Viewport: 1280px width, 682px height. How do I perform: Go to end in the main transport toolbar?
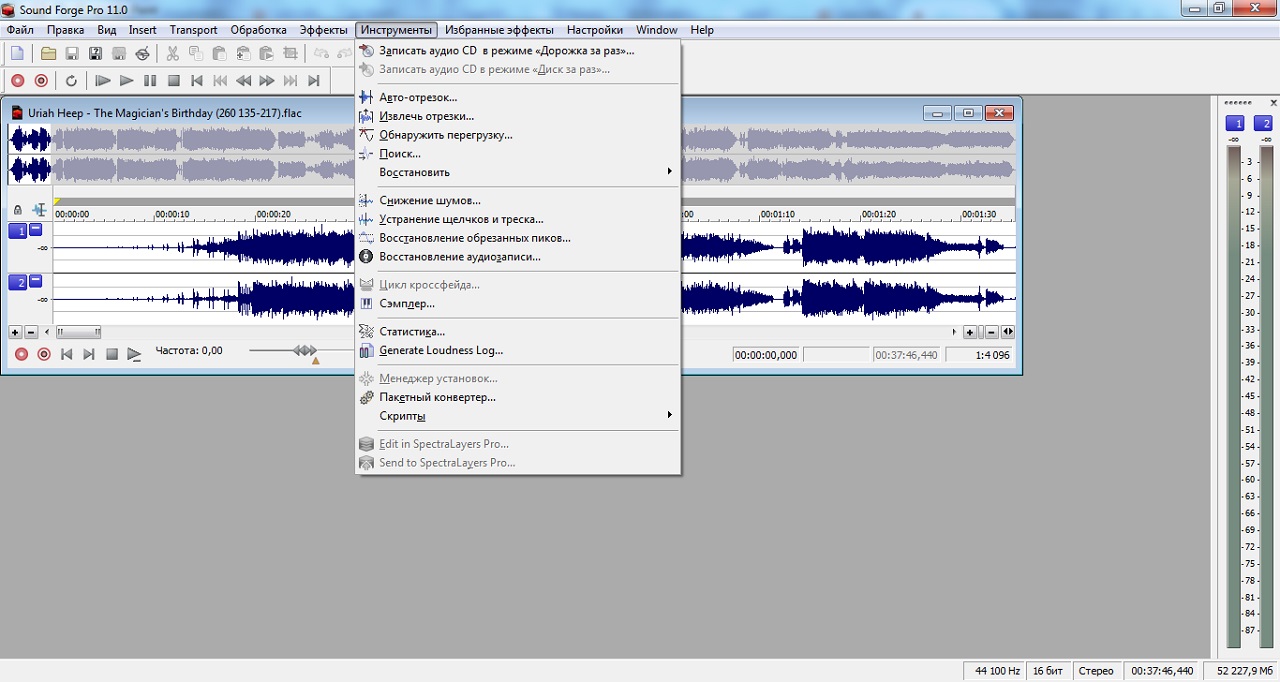[314, 81]
